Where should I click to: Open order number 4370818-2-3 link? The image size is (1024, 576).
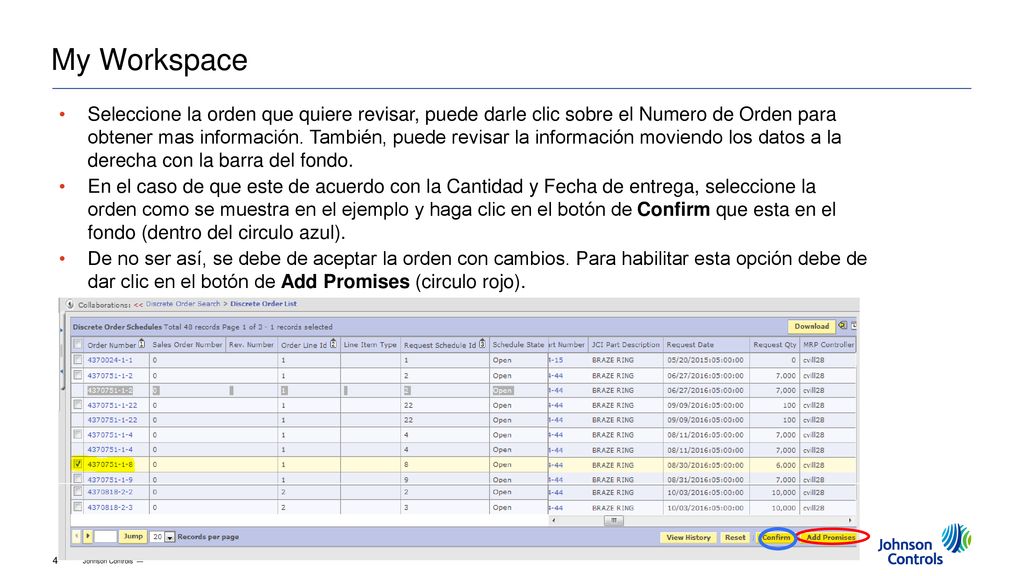coord(110,507)
